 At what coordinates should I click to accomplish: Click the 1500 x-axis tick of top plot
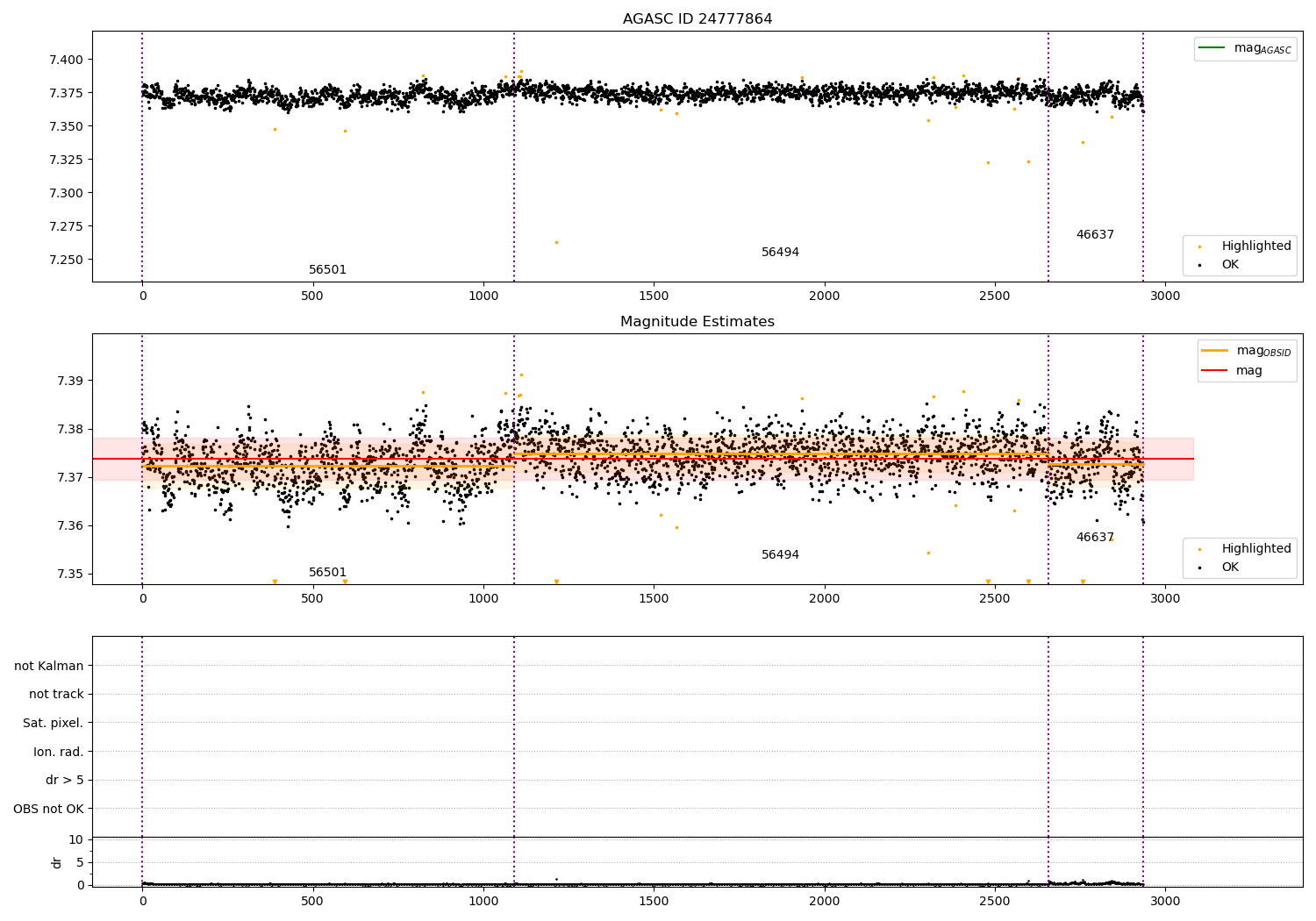point(654,296)
